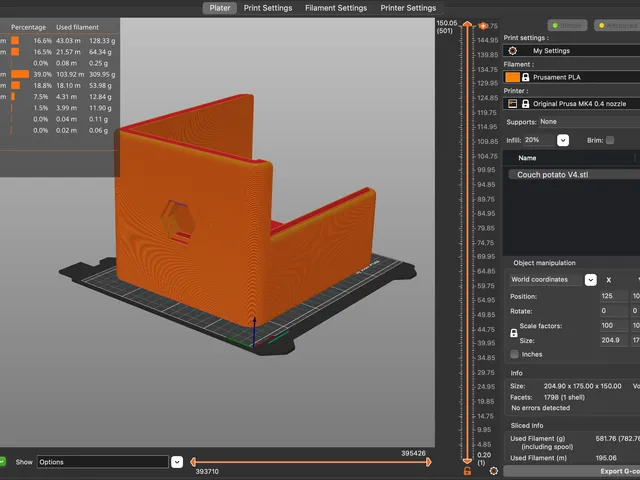640x480 pixels.
Task: Click the Percentage column header in legend
Action: [x=28, y=27]
